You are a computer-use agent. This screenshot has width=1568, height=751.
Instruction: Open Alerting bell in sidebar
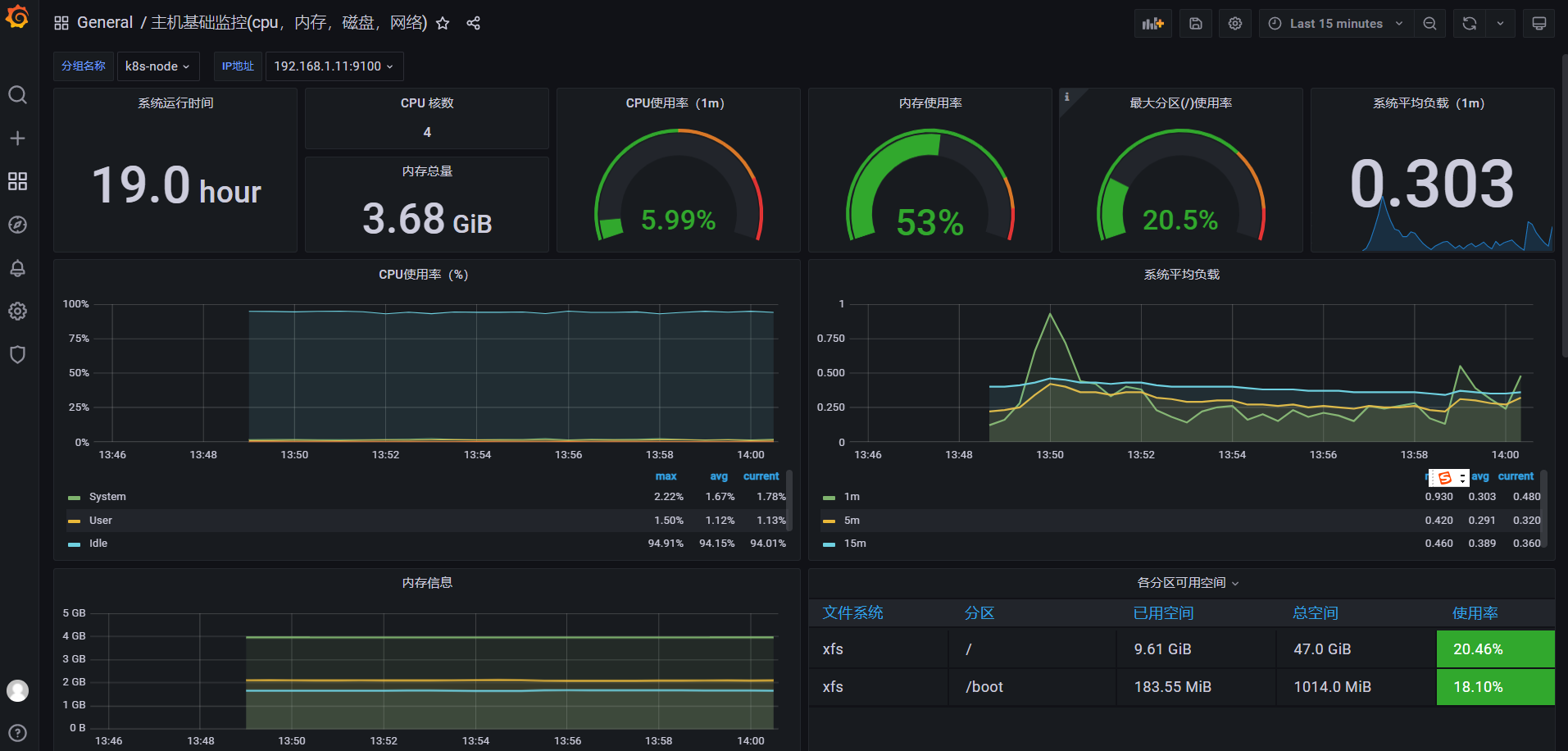point(17,268)
